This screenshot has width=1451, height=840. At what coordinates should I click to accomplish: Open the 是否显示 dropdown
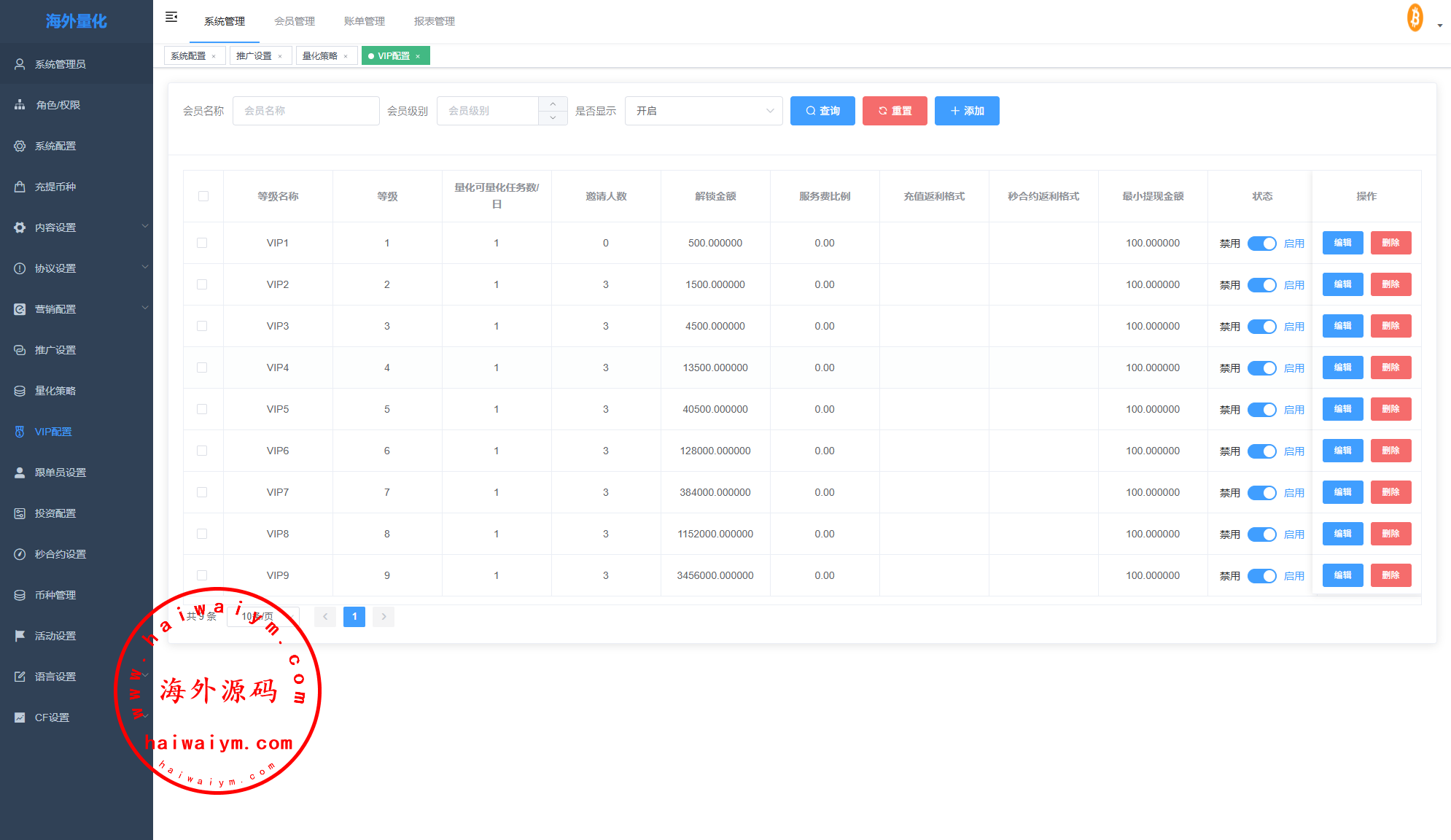pyautogui.click(x=703, y=111)
